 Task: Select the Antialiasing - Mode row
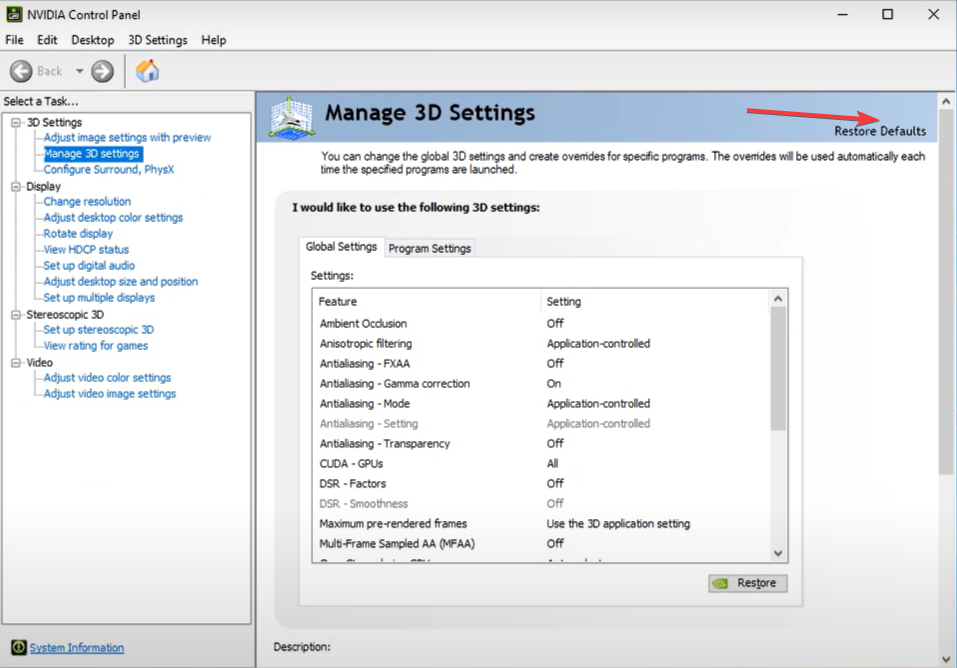542,404
